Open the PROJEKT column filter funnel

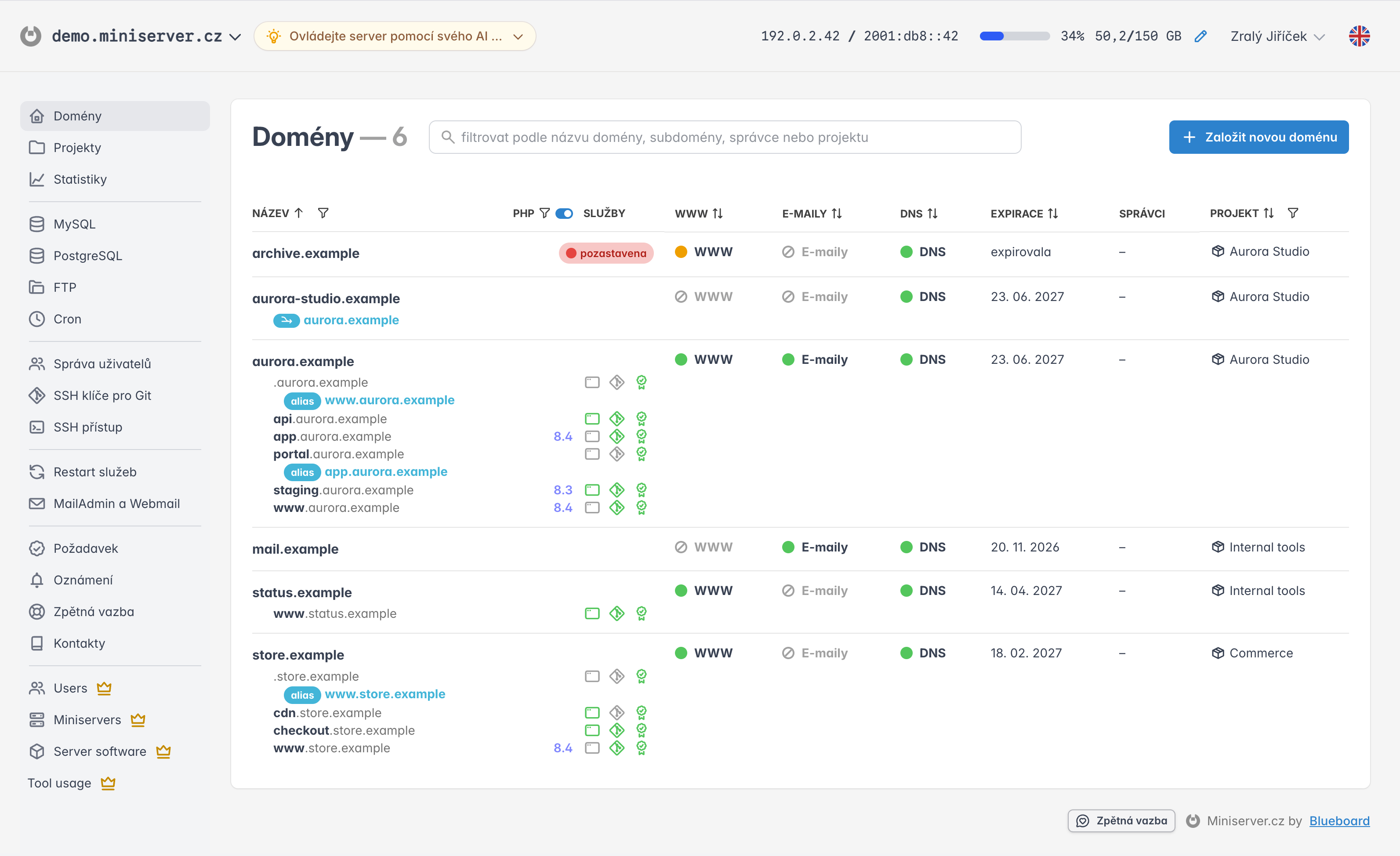click(x=1293, y=213)
